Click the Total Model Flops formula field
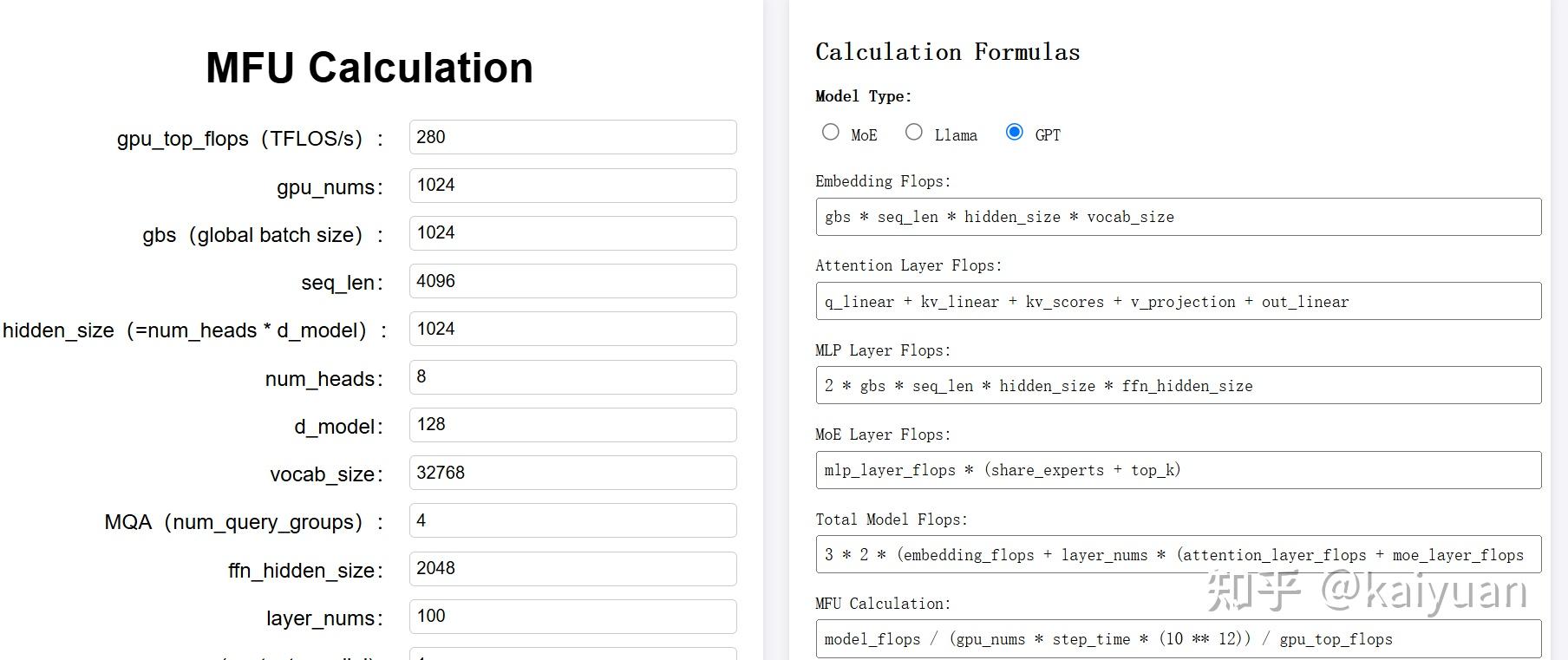This screenshot has height=660, width=1568. pyautogui.click(x=1178, y=554)
